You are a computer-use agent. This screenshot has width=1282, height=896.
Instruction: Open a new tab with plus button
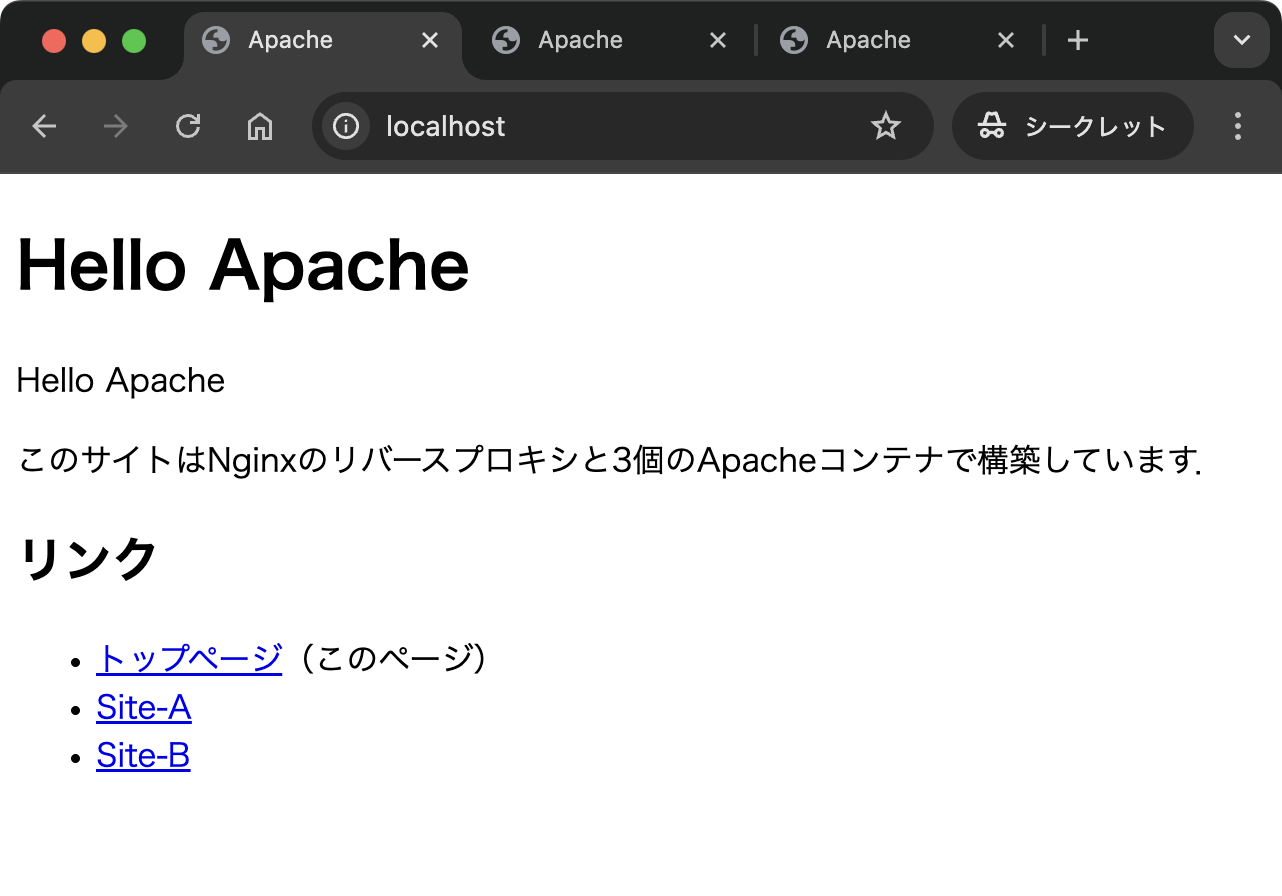coord(1077,40)
